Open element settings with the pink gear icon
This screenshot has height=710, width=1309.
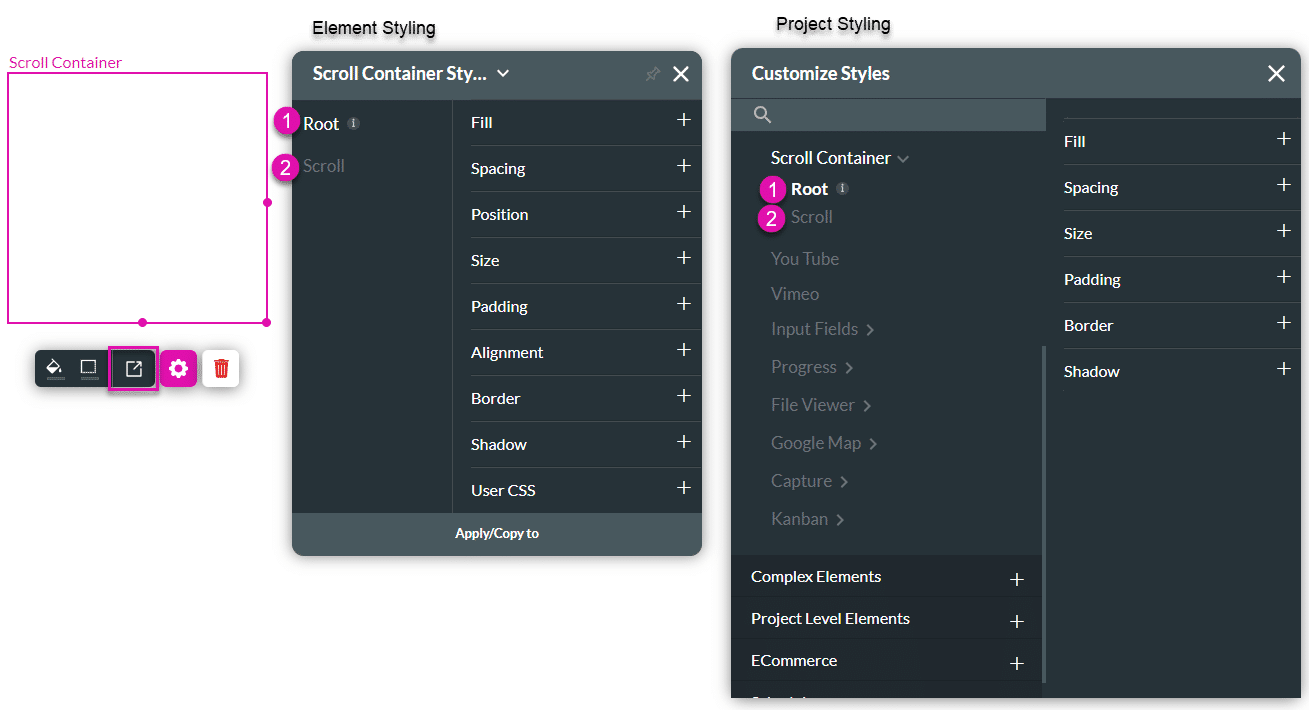tap(178, 368)
